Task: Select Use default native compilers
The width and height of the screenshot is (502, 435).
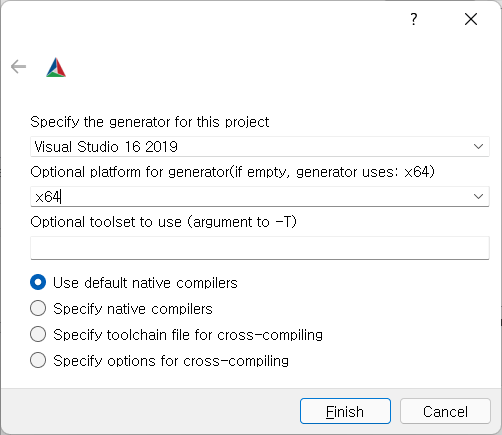Action: coord(38,282)
